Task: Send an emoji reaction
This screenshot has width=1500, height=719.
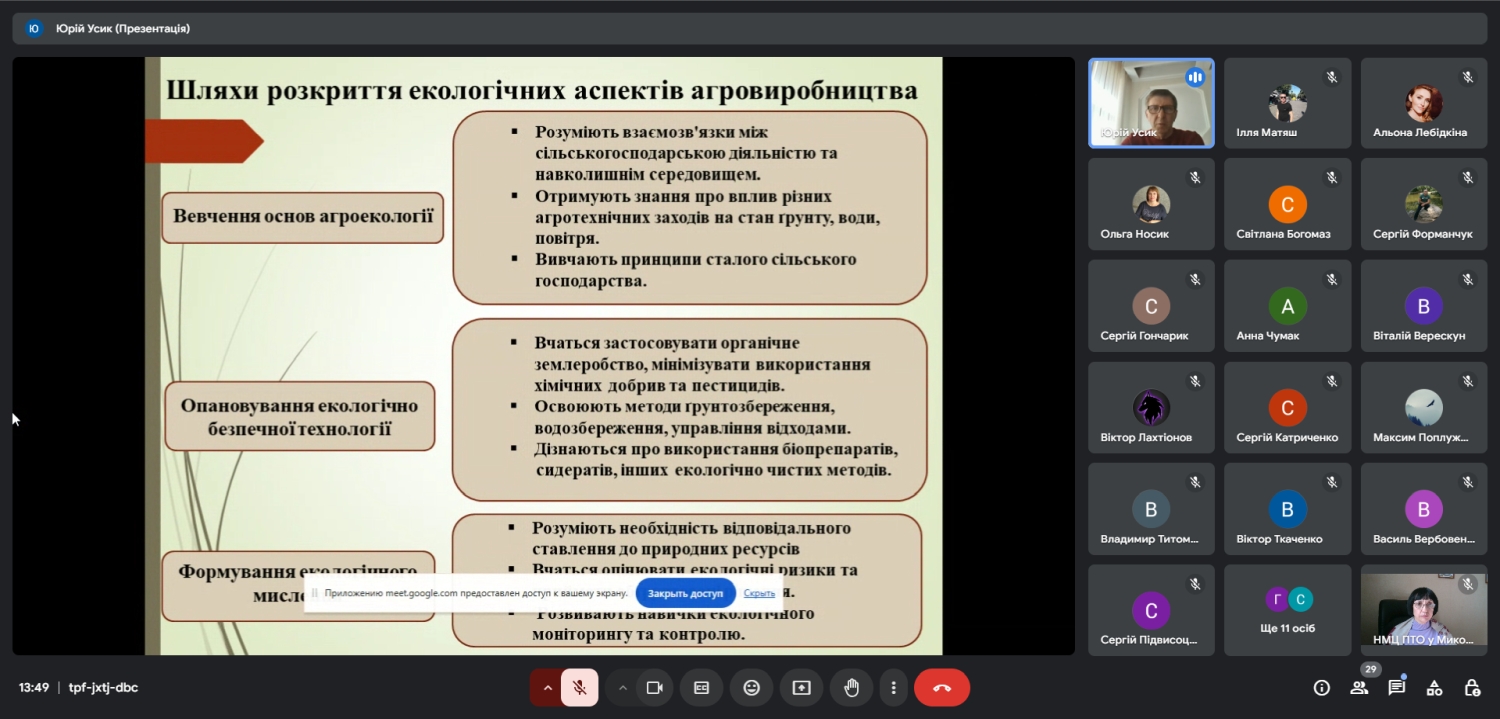Action: [752, 688]
